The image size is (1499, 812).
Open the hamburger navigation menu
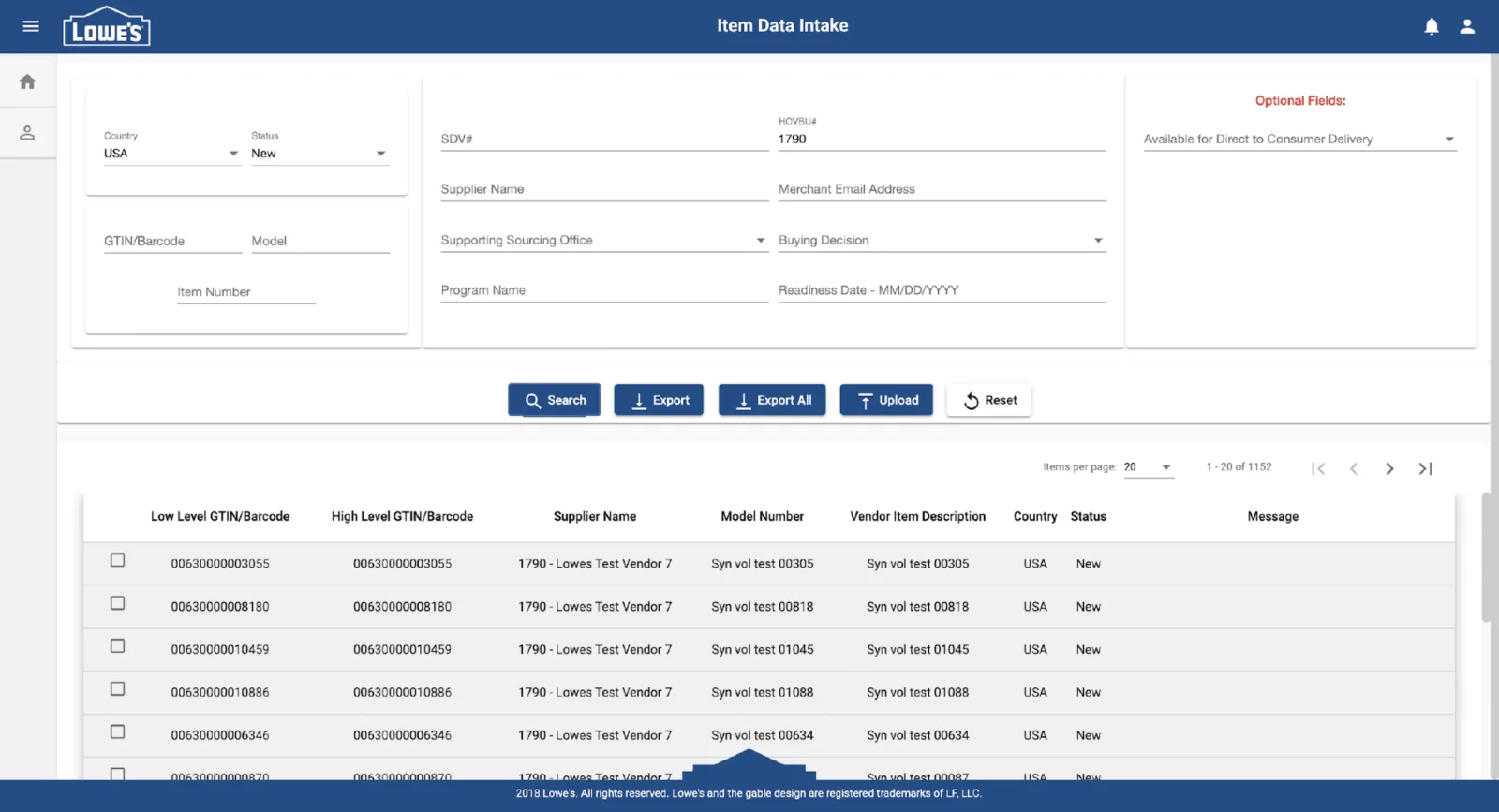31,26
